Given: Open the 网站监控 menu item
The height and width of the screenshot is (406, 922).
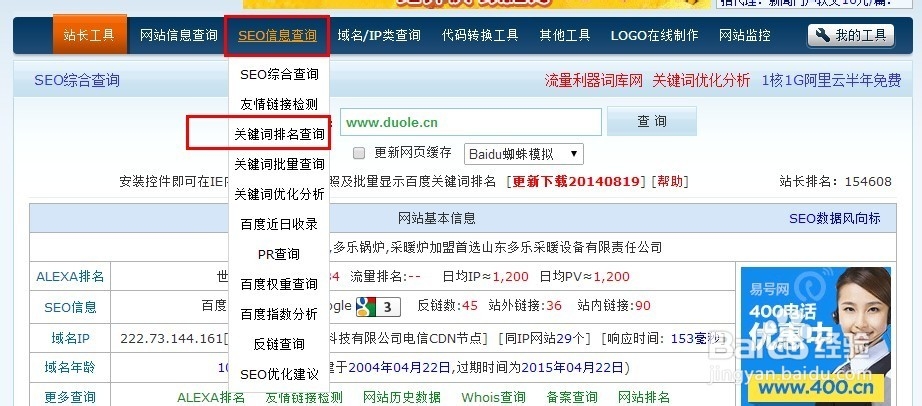Looking at the screenshot, I should pyautogui.click(x=744, y=35).
